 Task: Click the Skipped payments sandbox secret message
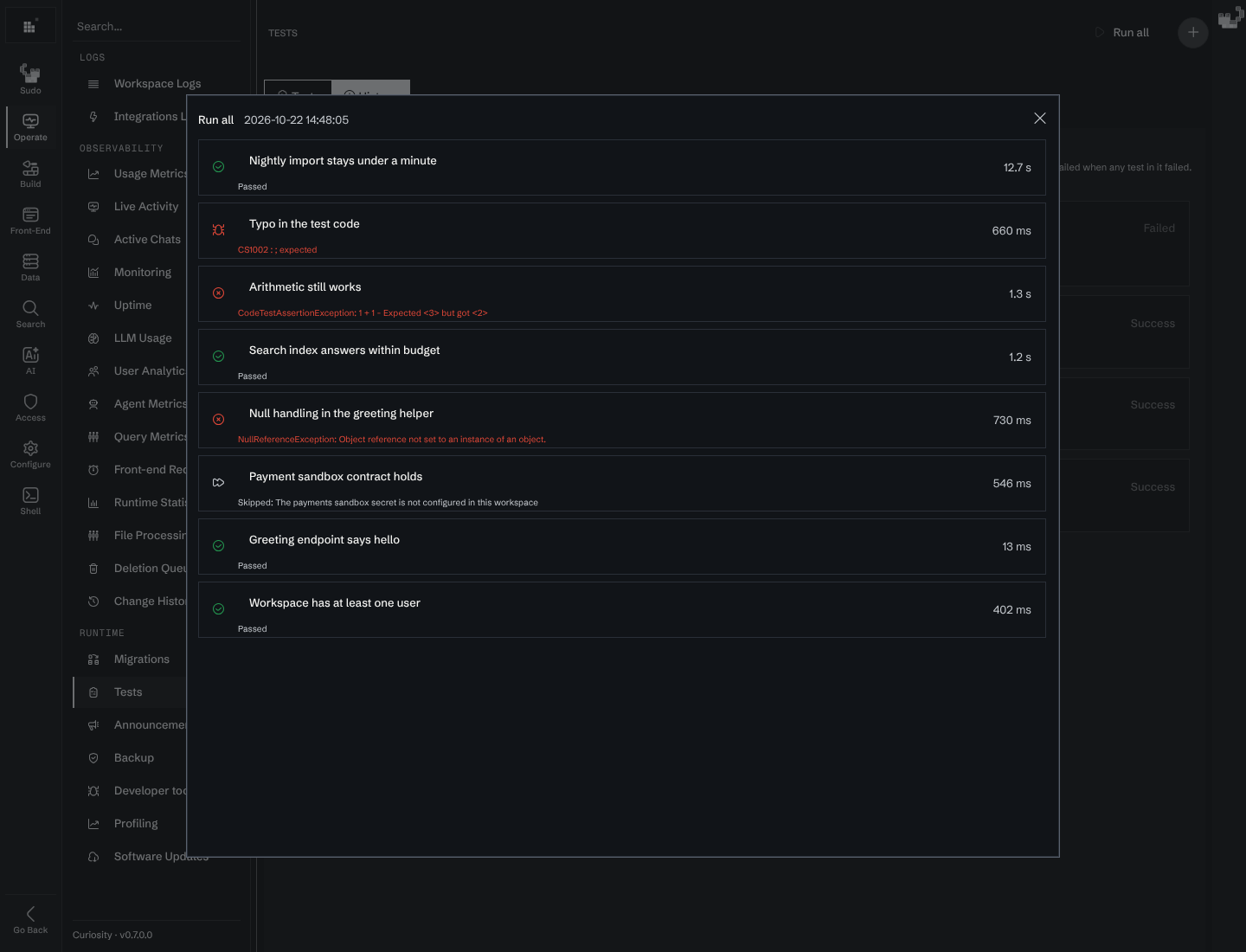coord(388,503)
